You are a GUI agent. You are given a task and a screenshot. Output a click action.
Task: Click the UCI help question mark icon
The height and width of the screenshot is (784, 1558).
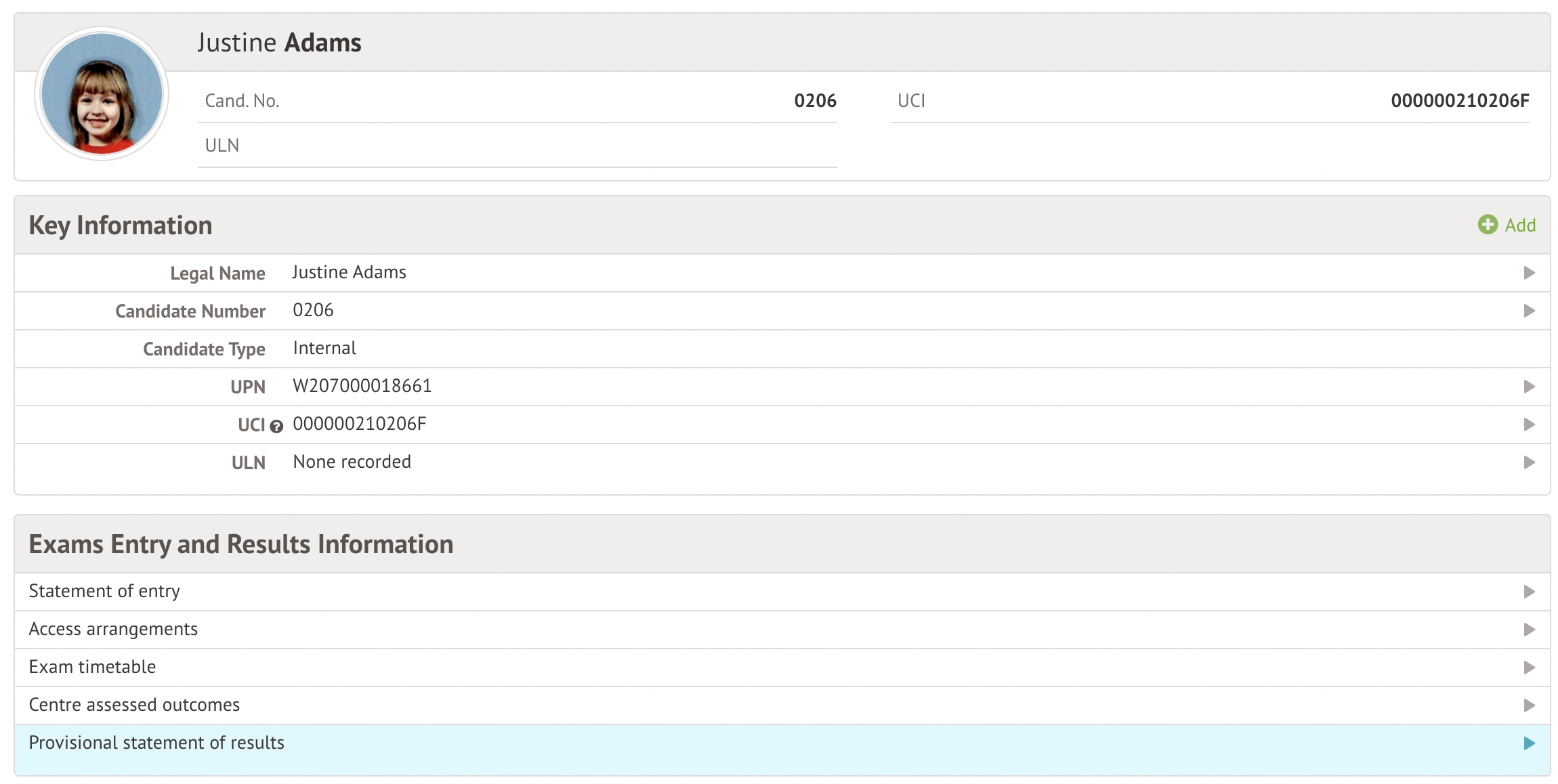point(276,427)
